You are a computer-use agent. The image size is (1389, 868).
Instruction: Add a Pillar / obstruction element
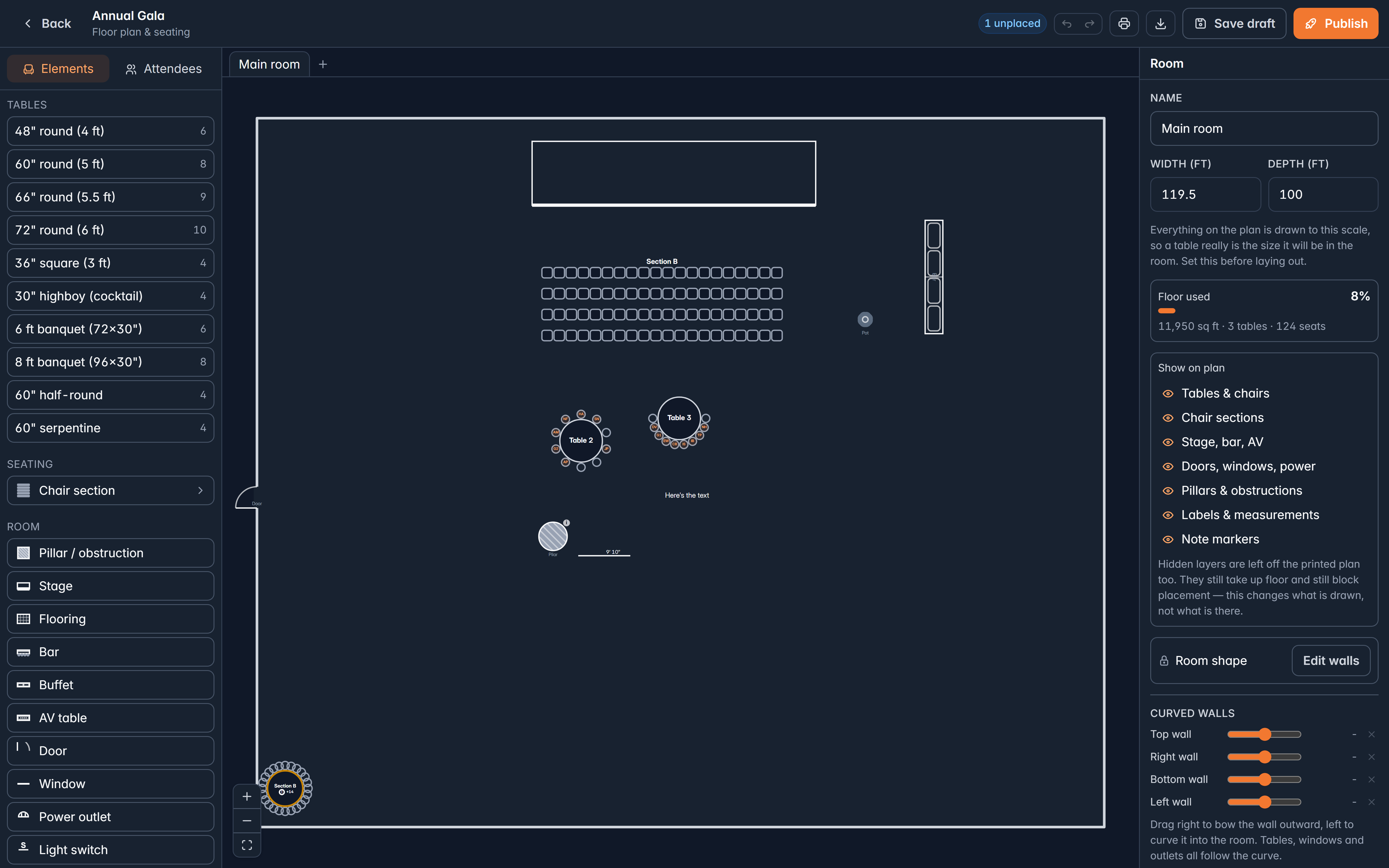[110, 553]
